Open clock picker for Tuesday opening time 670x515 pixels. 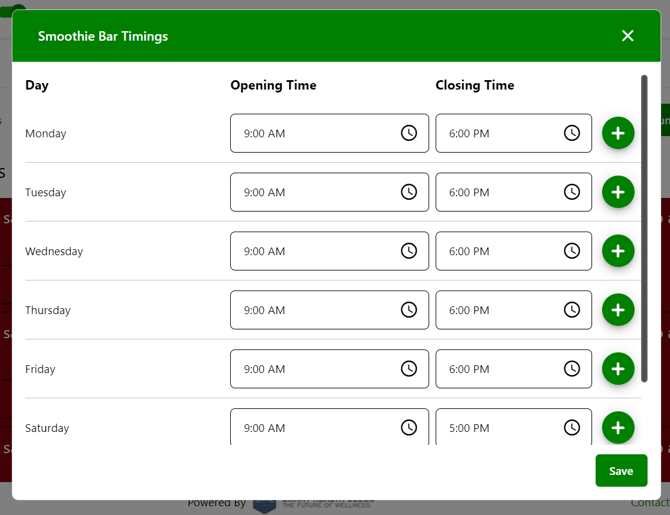409,192
